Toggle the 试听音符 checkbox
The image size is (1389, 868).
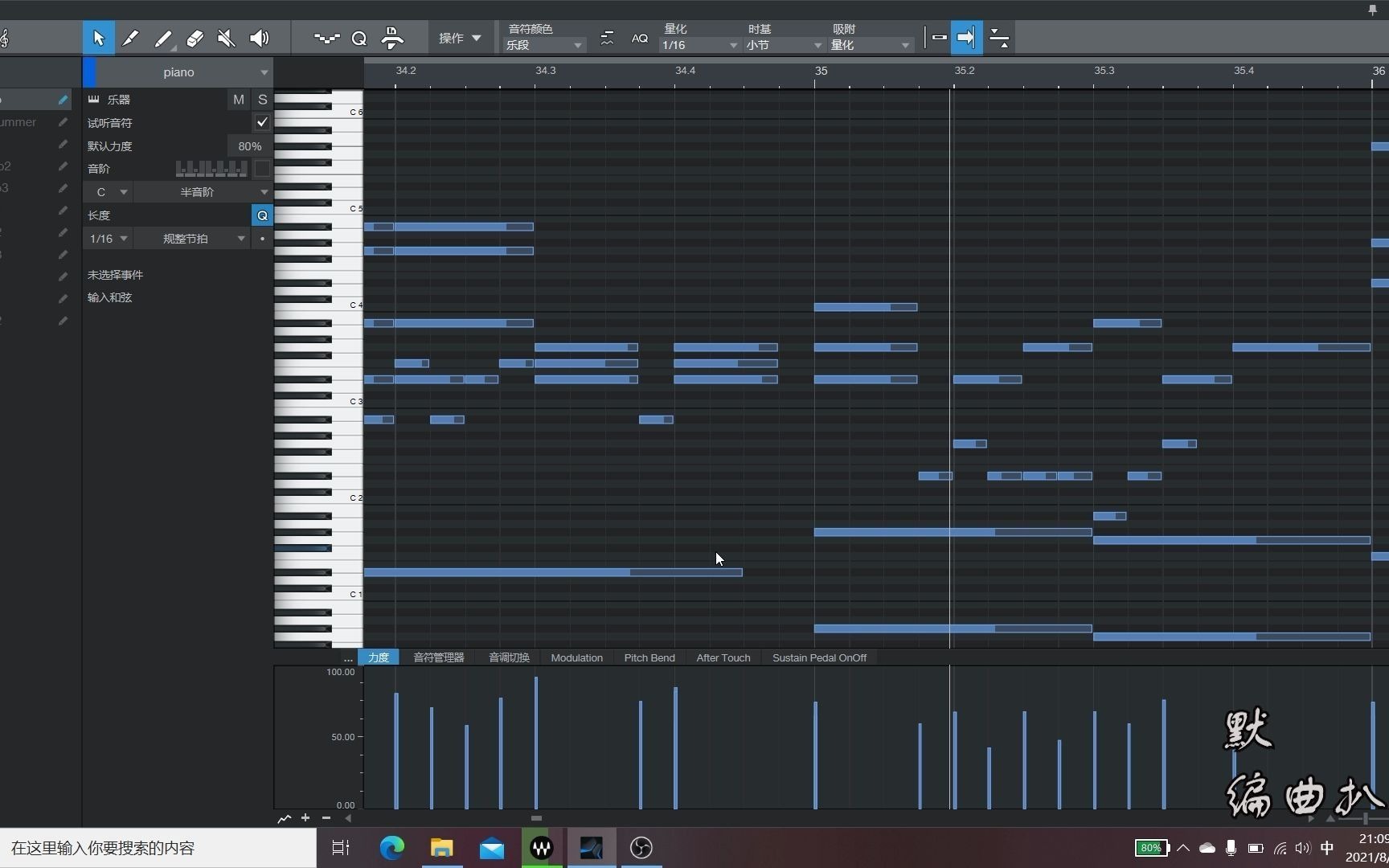click(262, 122)
